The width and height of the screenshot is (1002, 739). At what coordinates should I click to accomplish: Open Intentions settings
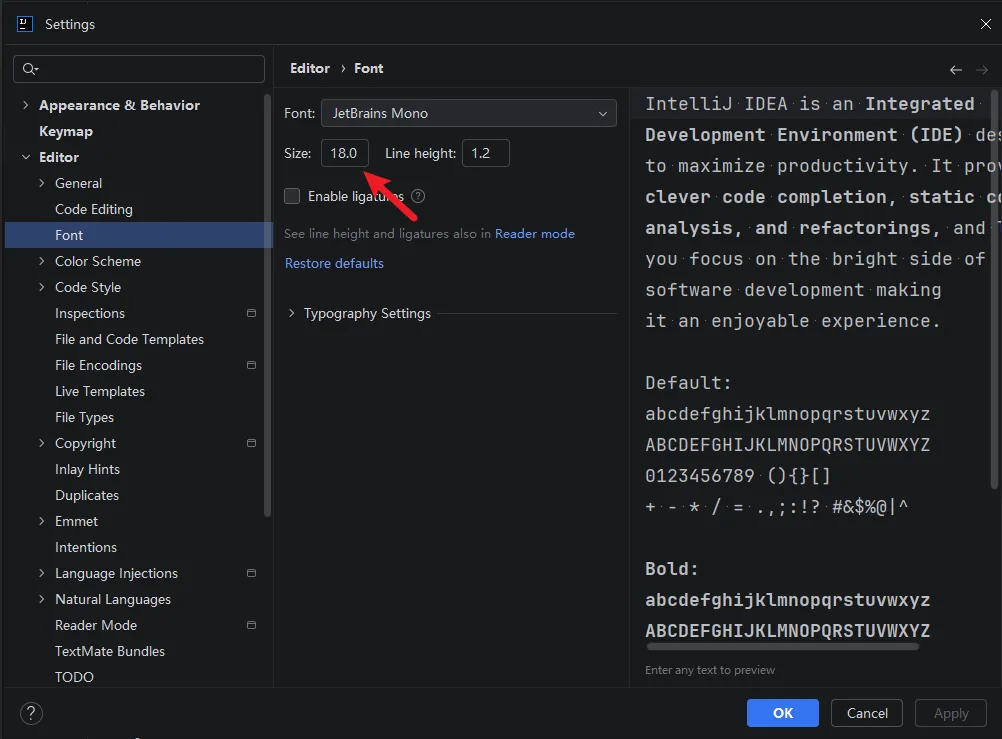point(86,547)
